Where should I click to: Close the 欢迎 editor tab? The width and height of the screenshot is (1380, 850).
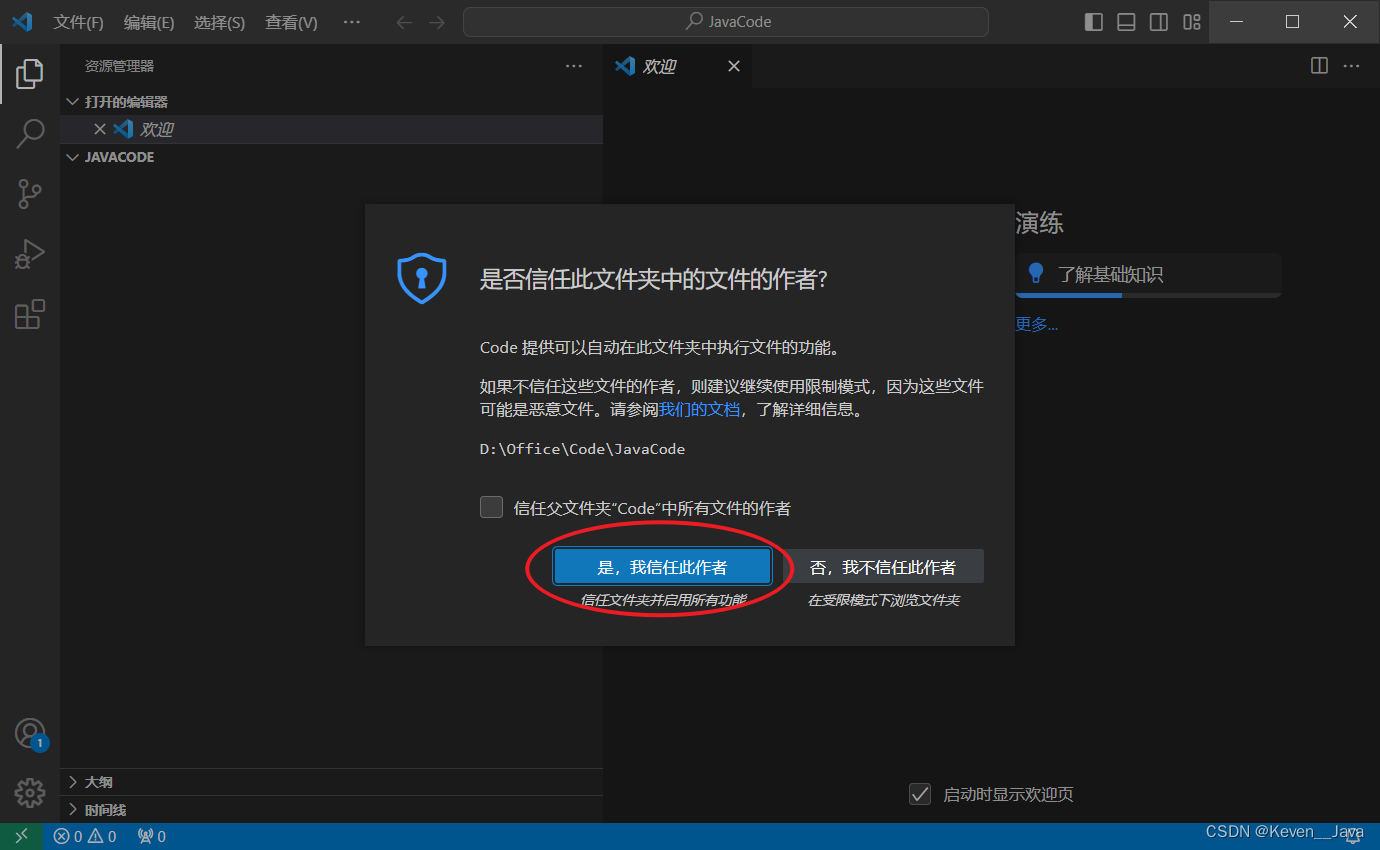click(x=734, y=66)
